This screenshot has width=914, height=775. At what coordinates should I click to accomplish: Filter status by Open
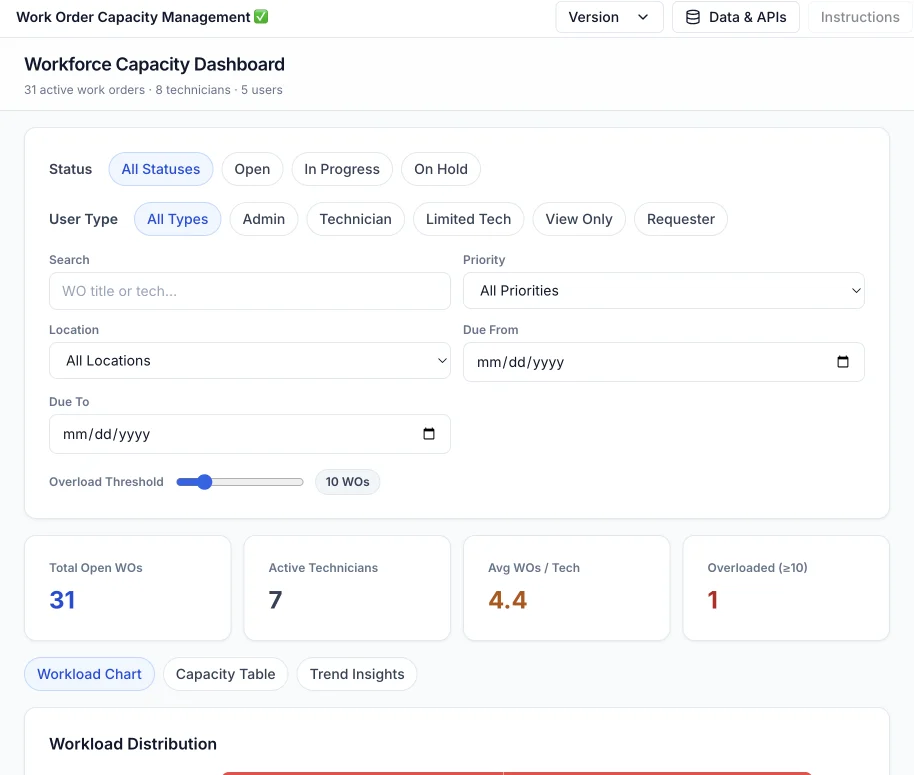[252, 169]
